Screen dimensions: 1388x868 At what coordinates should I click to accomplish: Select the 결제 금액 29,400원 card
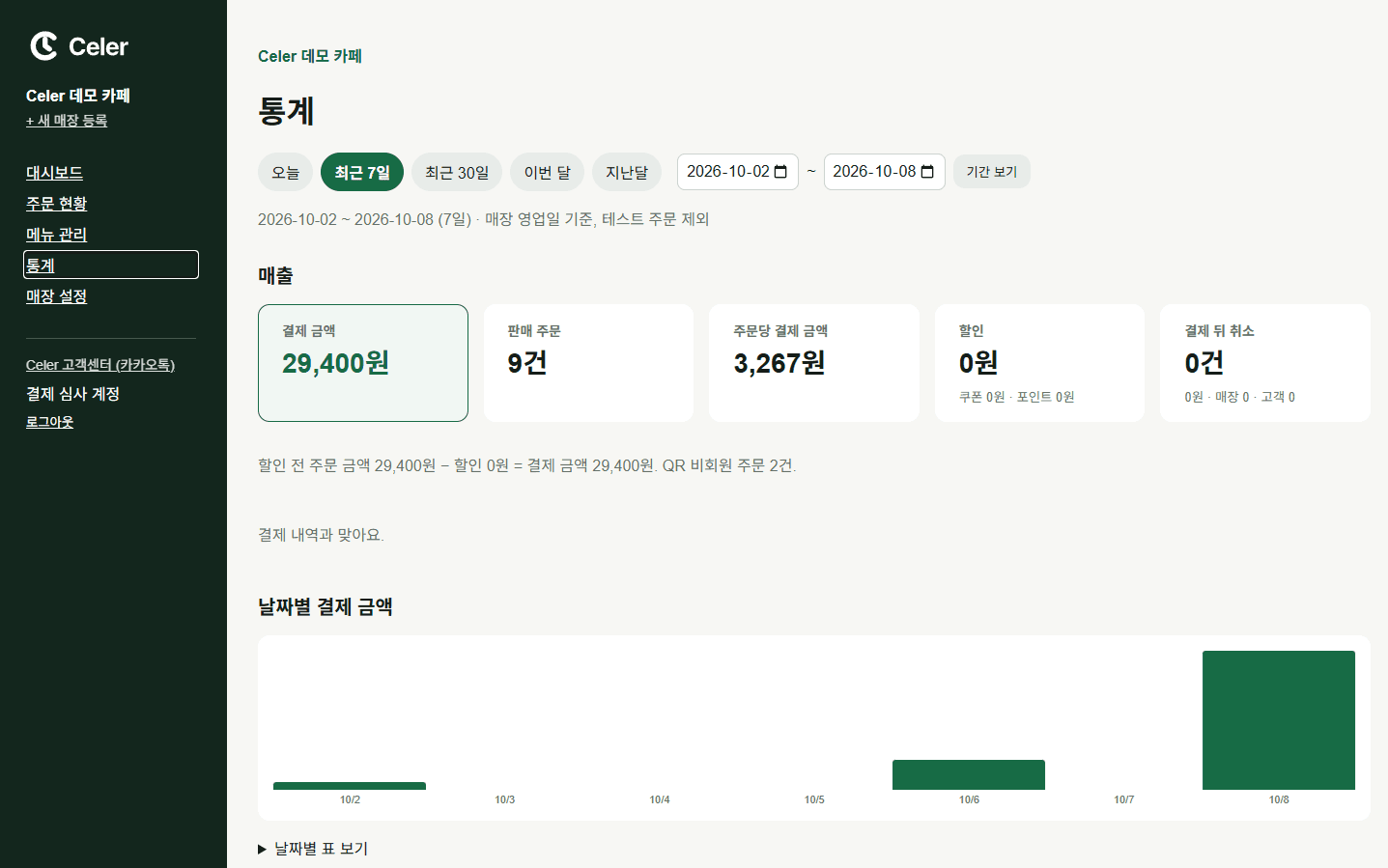pyautogui.click(x=363, y=363)
